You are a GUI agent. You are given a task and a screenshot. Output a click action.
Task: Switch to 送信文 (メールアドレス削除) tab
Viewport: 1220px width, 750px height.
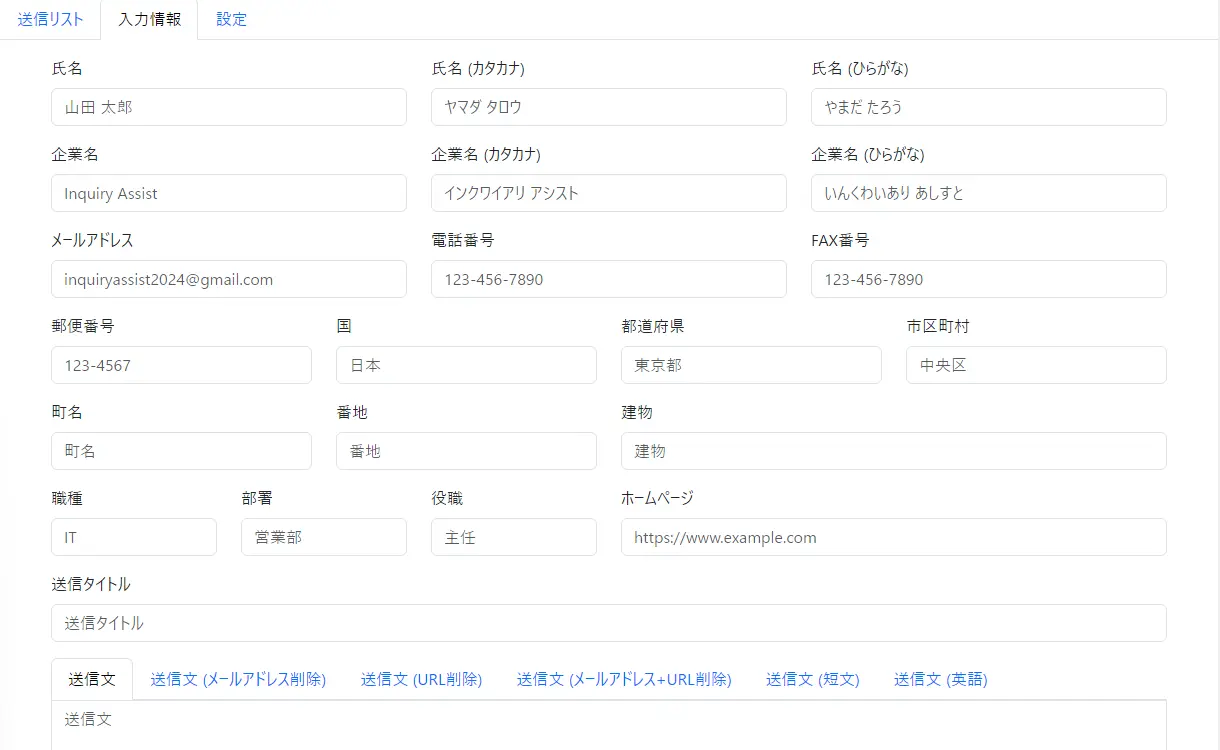pyautogui.click(x=238, y=679)
